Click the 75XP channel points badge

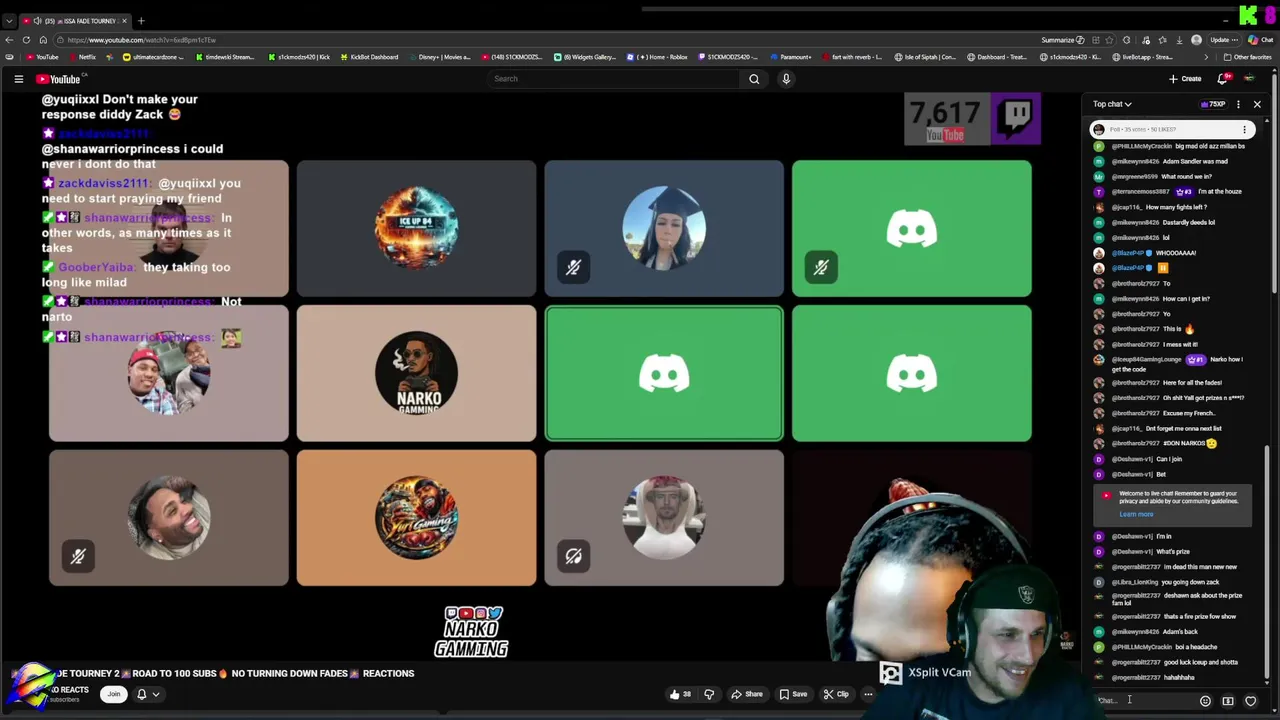tap(1213, 104)
